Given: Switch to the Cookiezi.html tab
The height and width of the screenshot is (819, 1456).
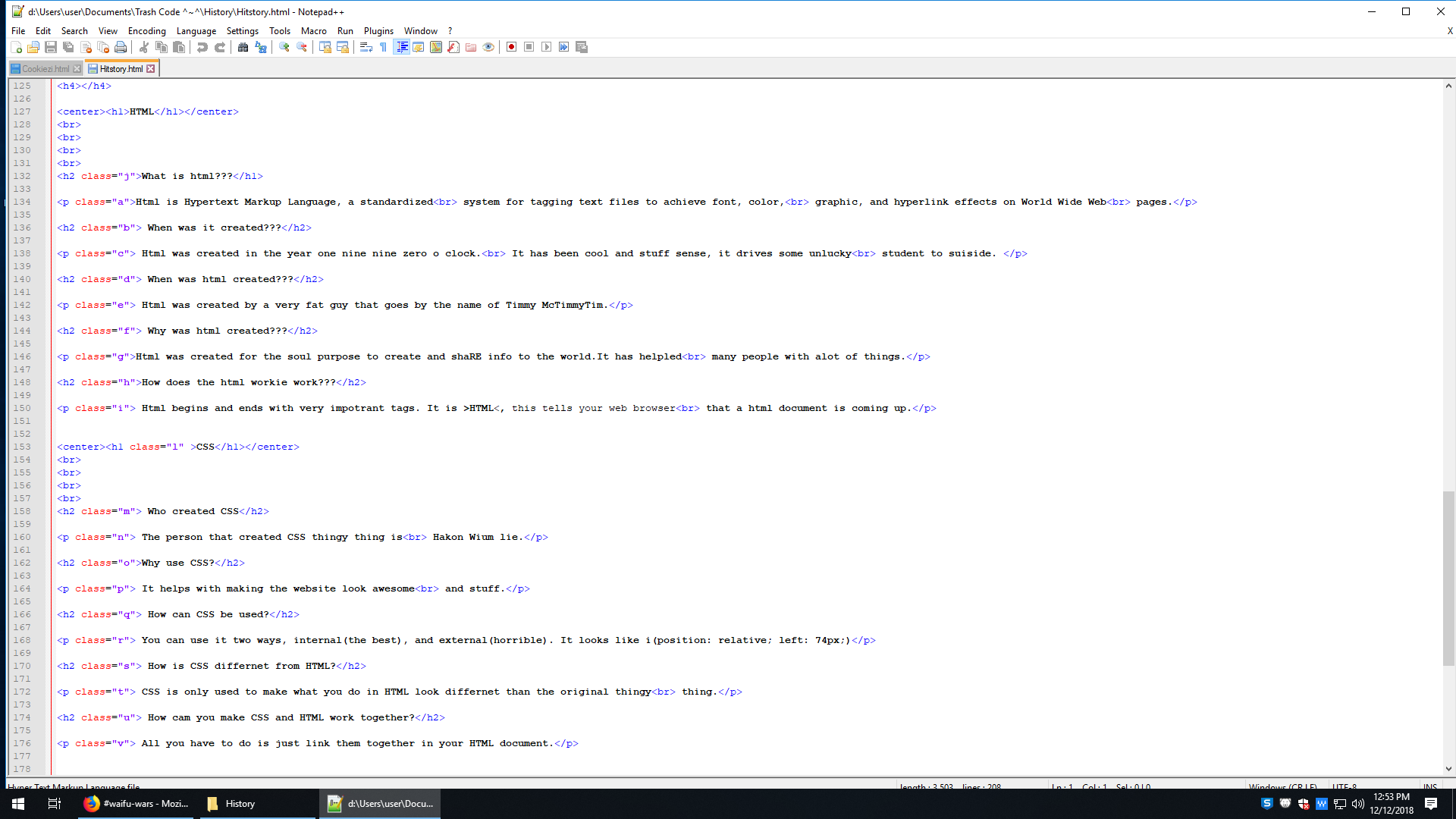Looking at the screenshot, I should coord(45,69).
